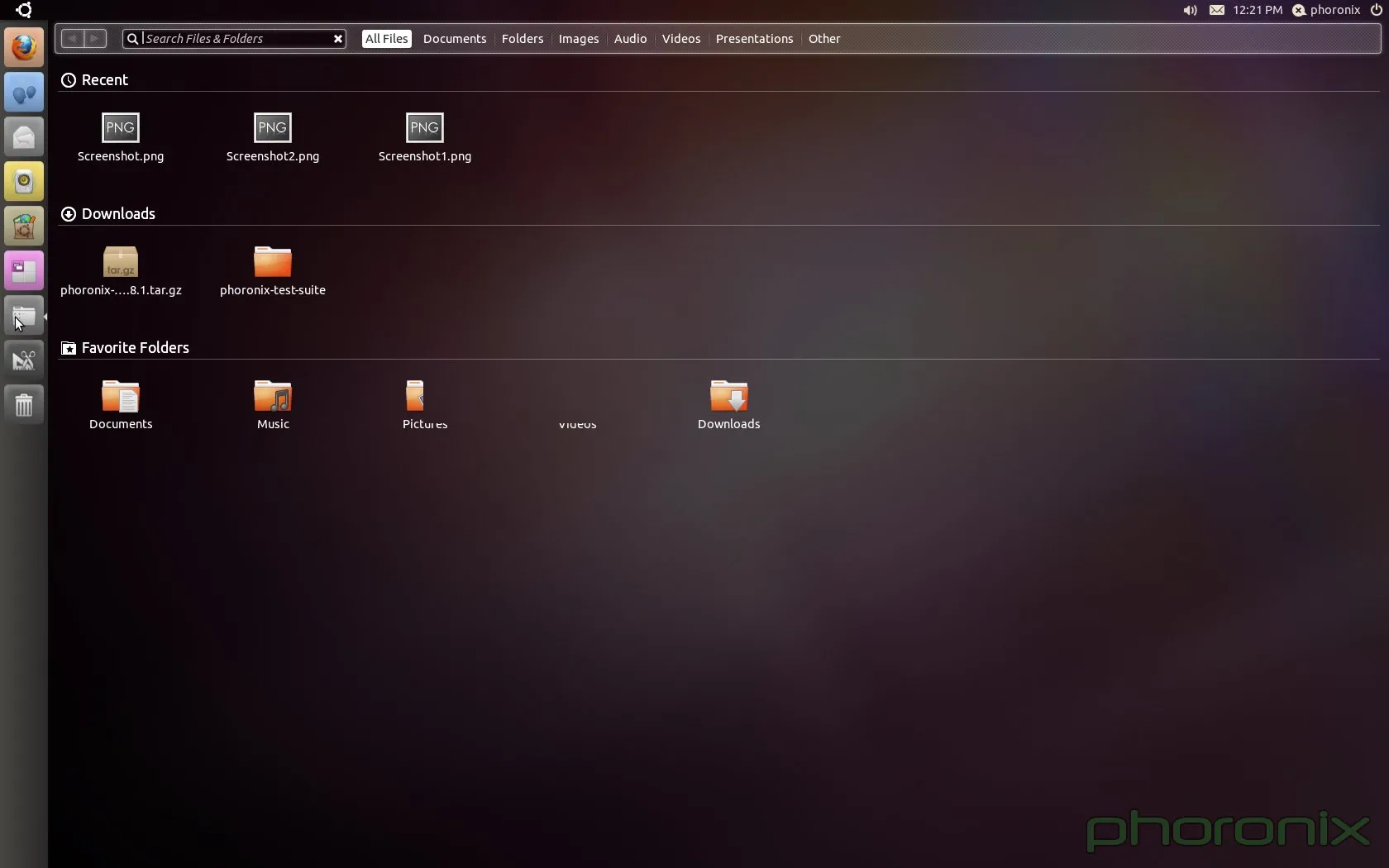
Task: Open the Music favorite folder icon
Action: (273, 396)
